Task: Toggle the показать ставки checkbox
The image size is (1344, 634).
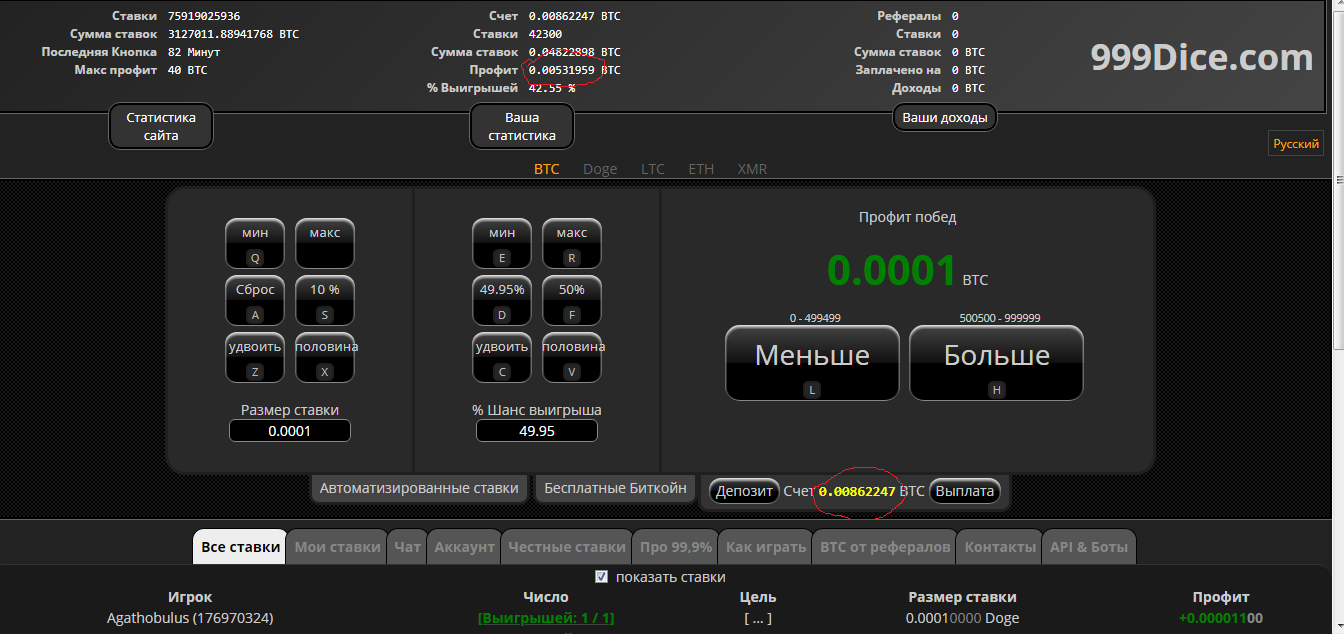Action: coord(601,577)
